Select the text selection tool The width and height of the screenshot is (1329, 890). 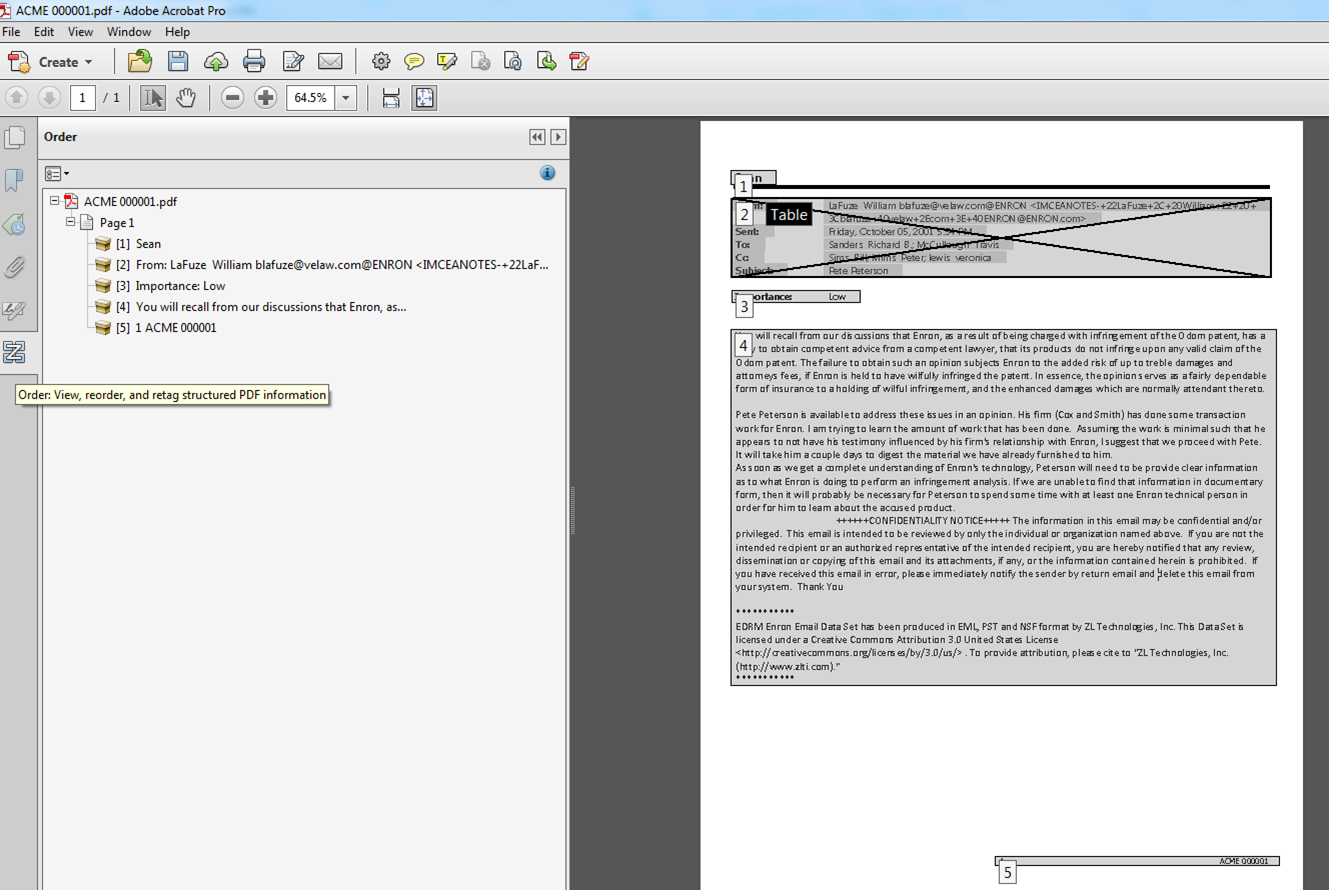pyautogui.click(x=153, y=98)
